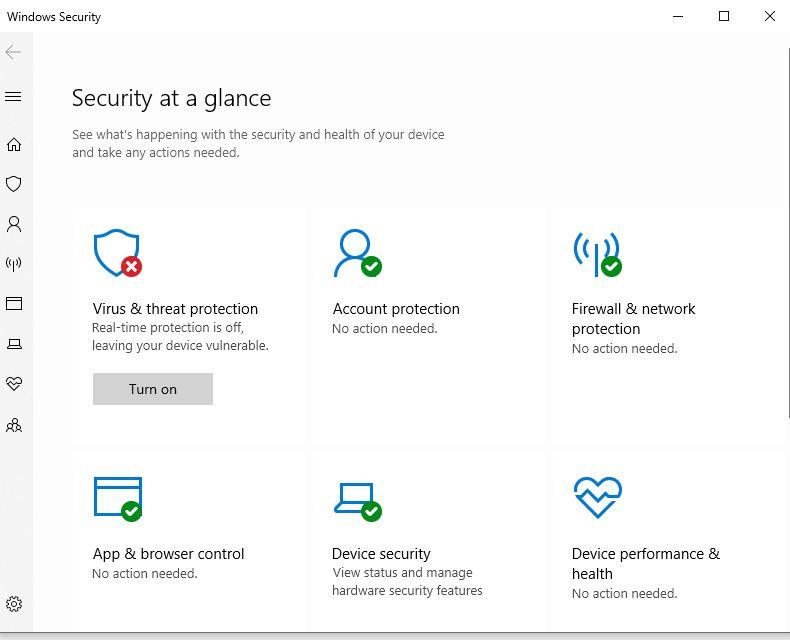Click 'No action needed.' under Device performance
790x640 pixels.
tap(624, 594)
